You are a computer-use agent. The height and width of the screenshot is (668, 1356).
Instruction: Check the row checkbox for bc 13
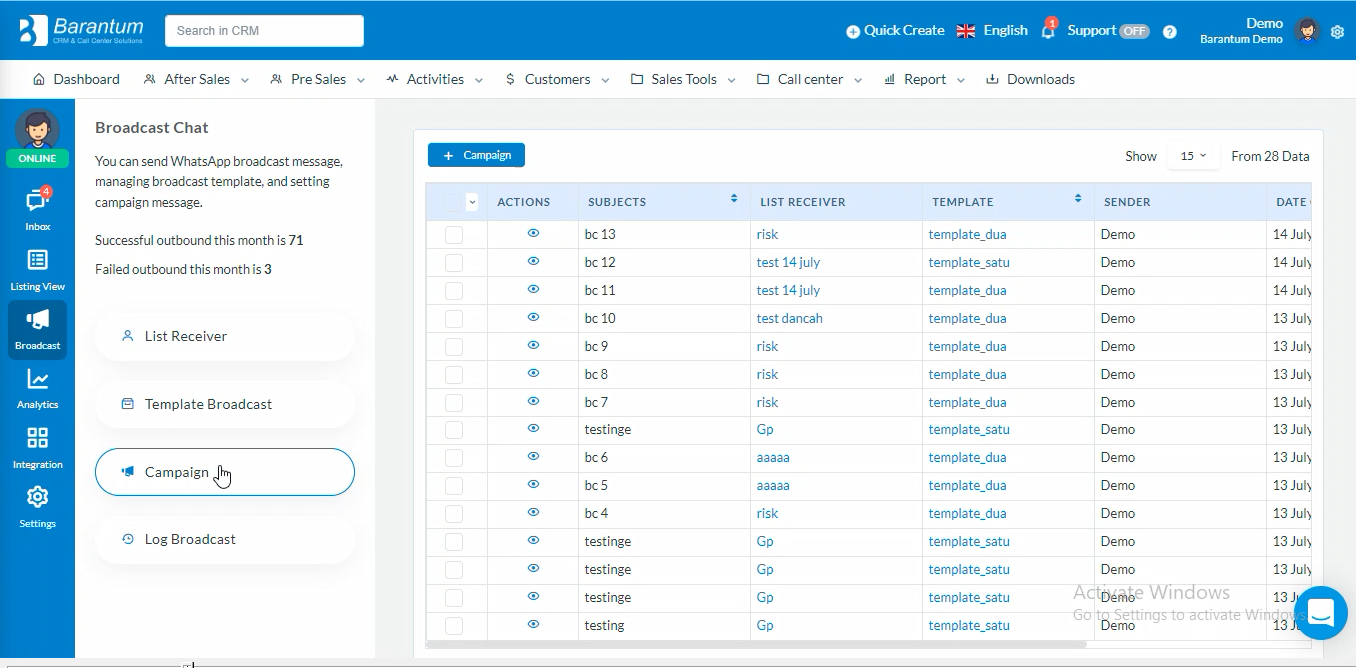coord(454,234)
